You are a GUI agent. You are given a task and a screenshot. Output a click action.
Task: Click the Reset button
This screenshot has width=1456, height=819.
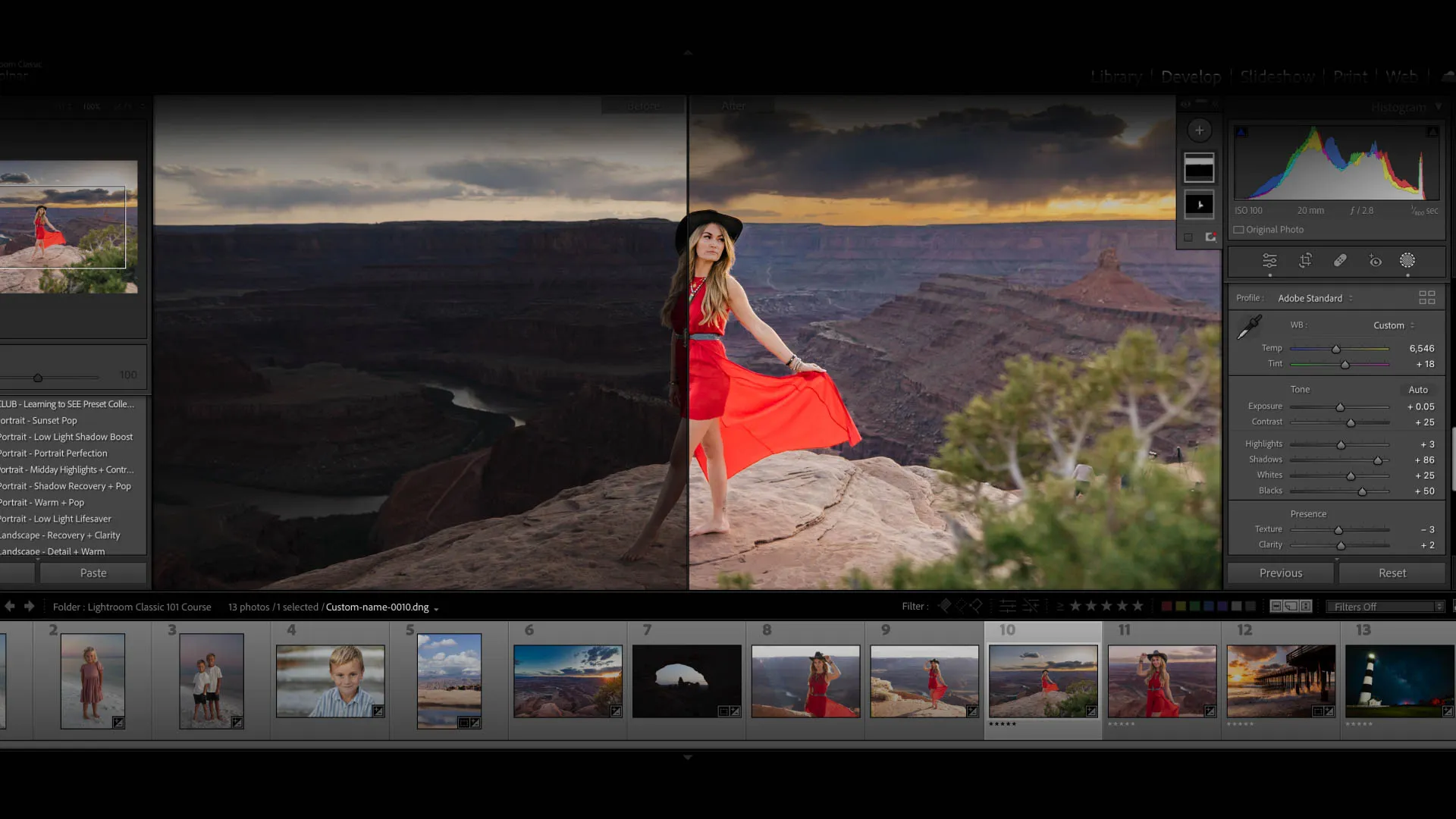pyautogui.click(x=1392, y=573)
